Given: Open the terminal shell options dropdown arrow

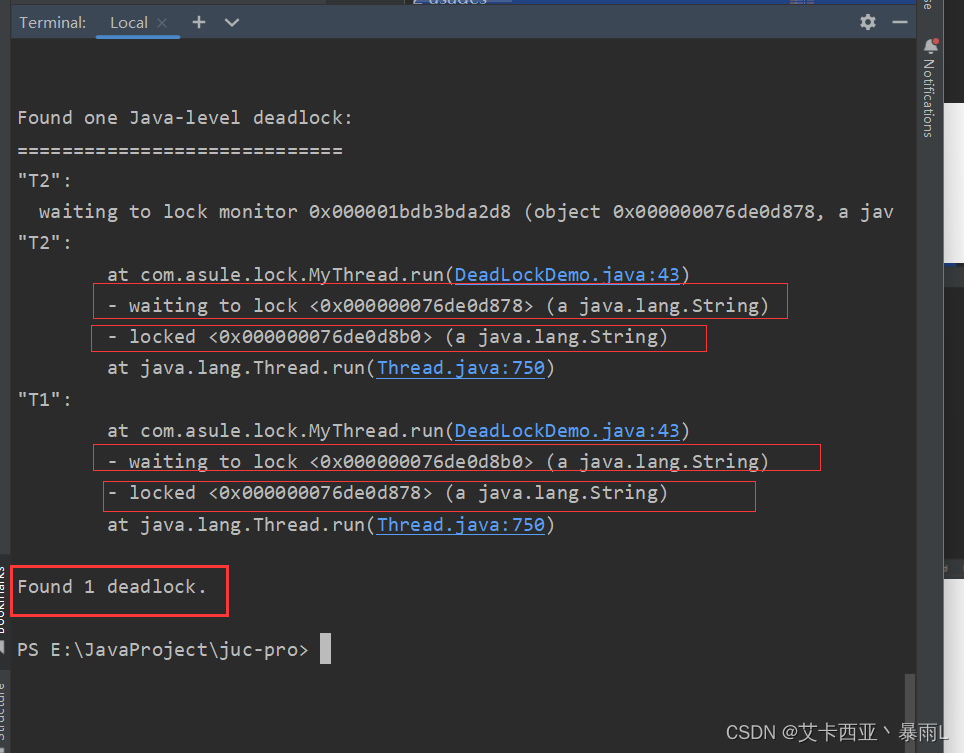Looking at the screenshot, I should (x=232, y=23).
